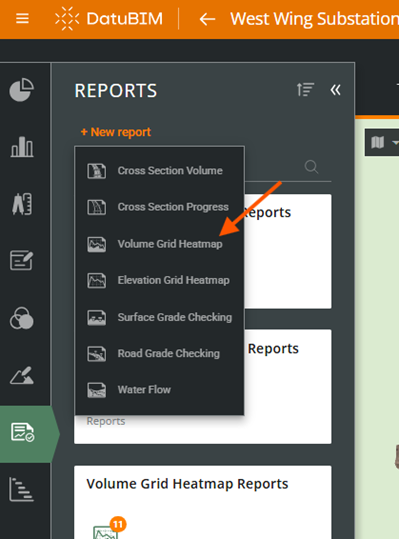Go back with the left arrow
Screen dimensions: 399x539
point(207,19)
